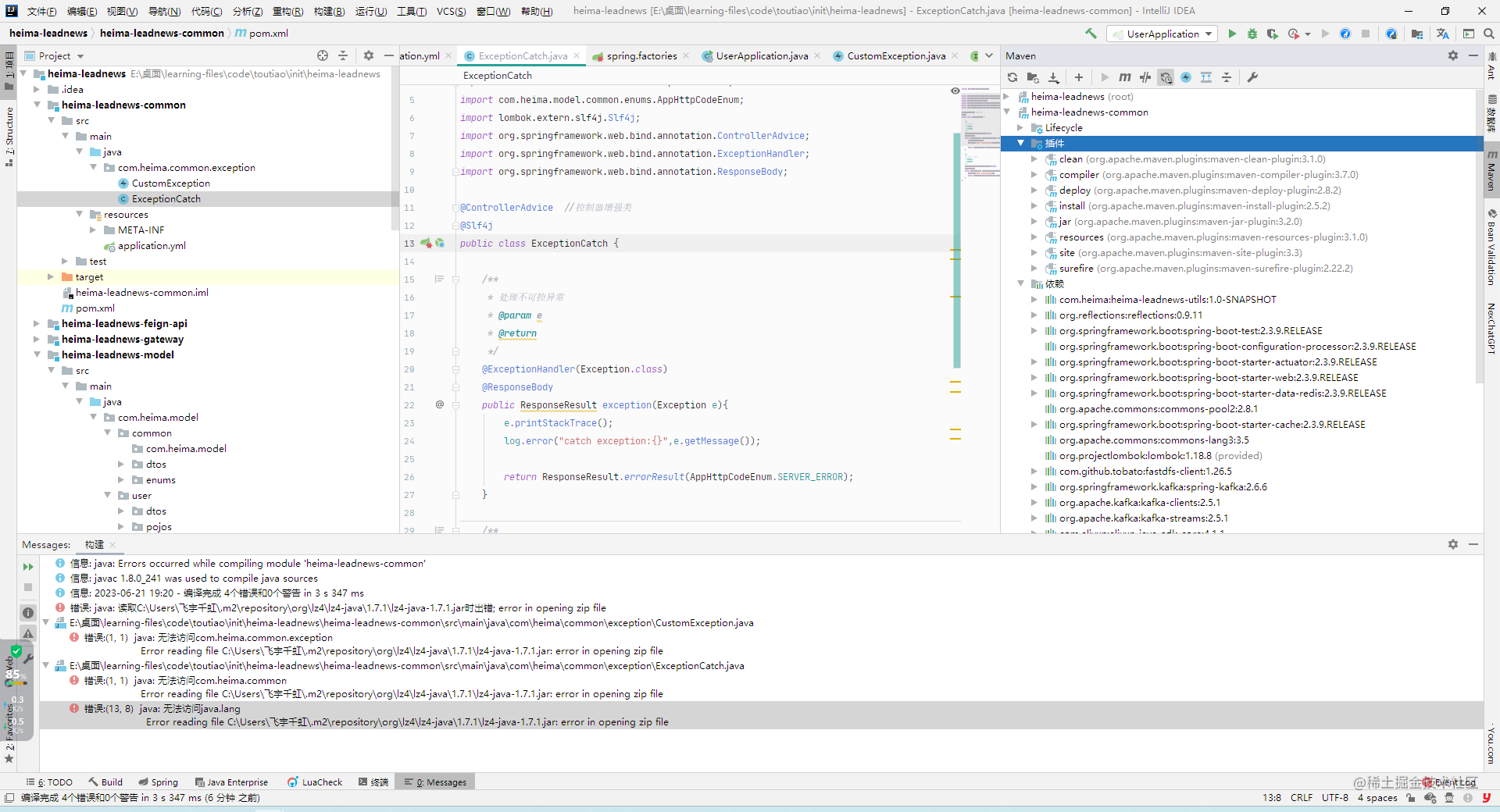Open Search Everywhere magnifier icon

pyautogui.click(x=1489, y=34)
